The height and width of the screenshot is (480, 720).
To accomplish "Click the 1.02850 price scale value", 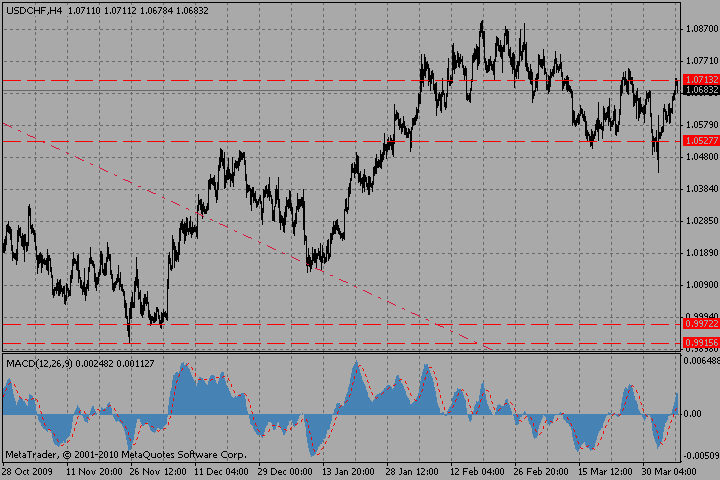I will (702, 220).
